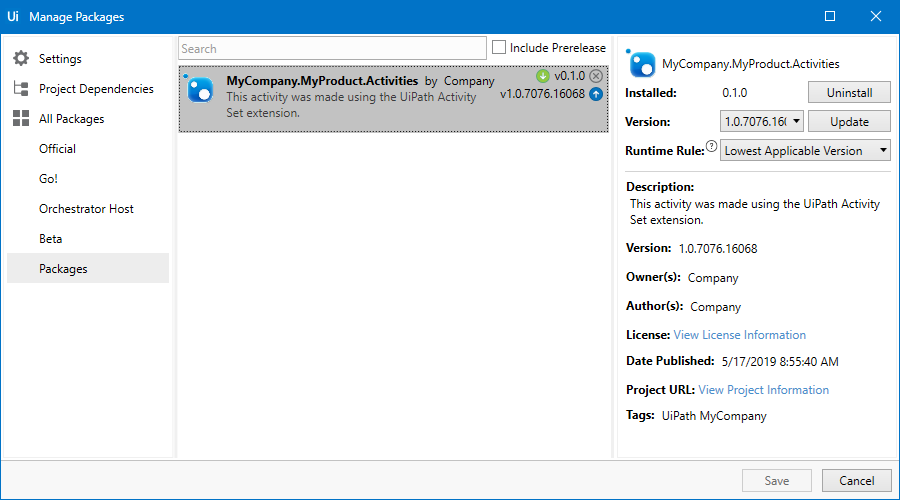Click the Update button
Viewport: 900px width, 500px height.
(x=849, y=122)
